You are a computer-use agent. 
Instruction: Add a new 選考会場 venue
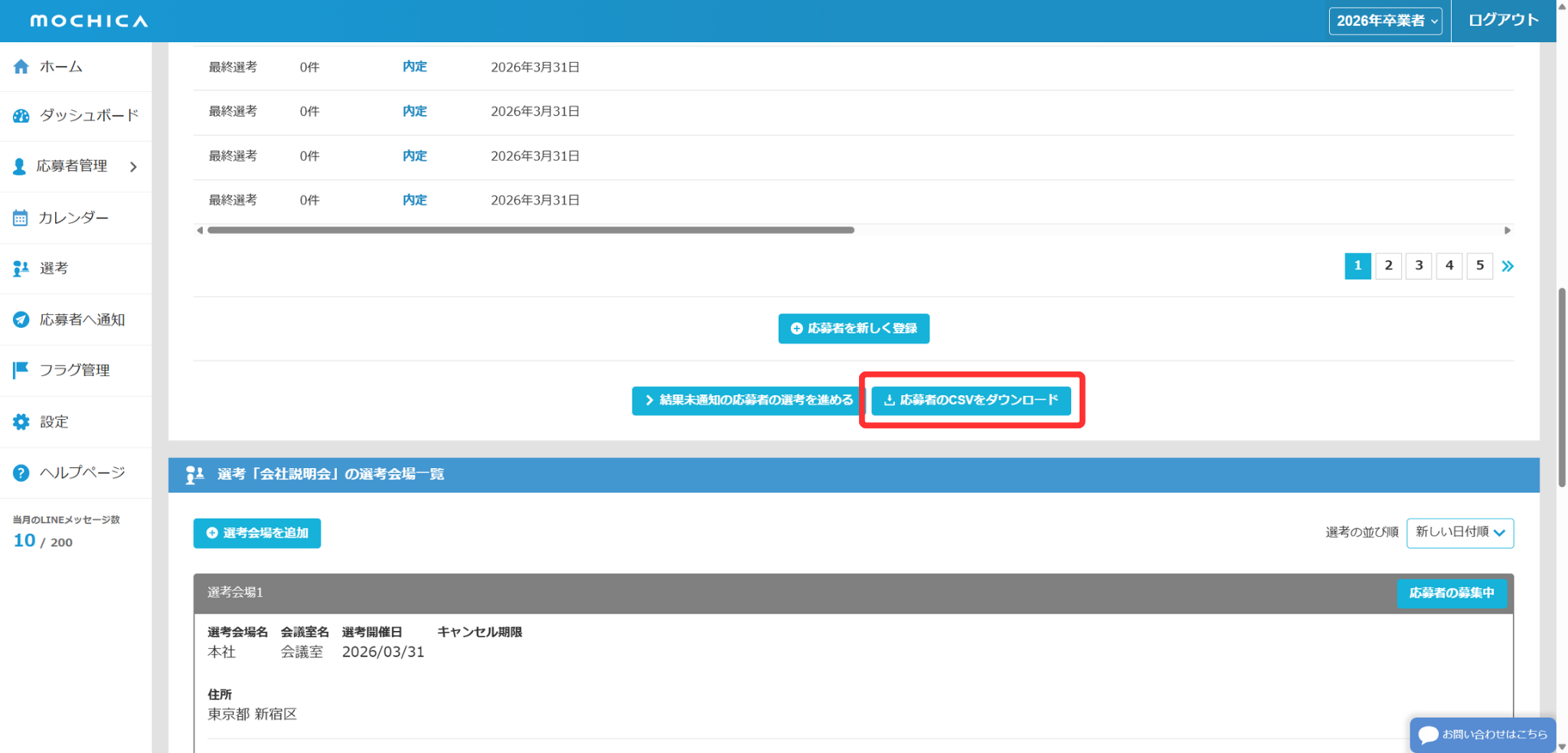pos(257,533)
